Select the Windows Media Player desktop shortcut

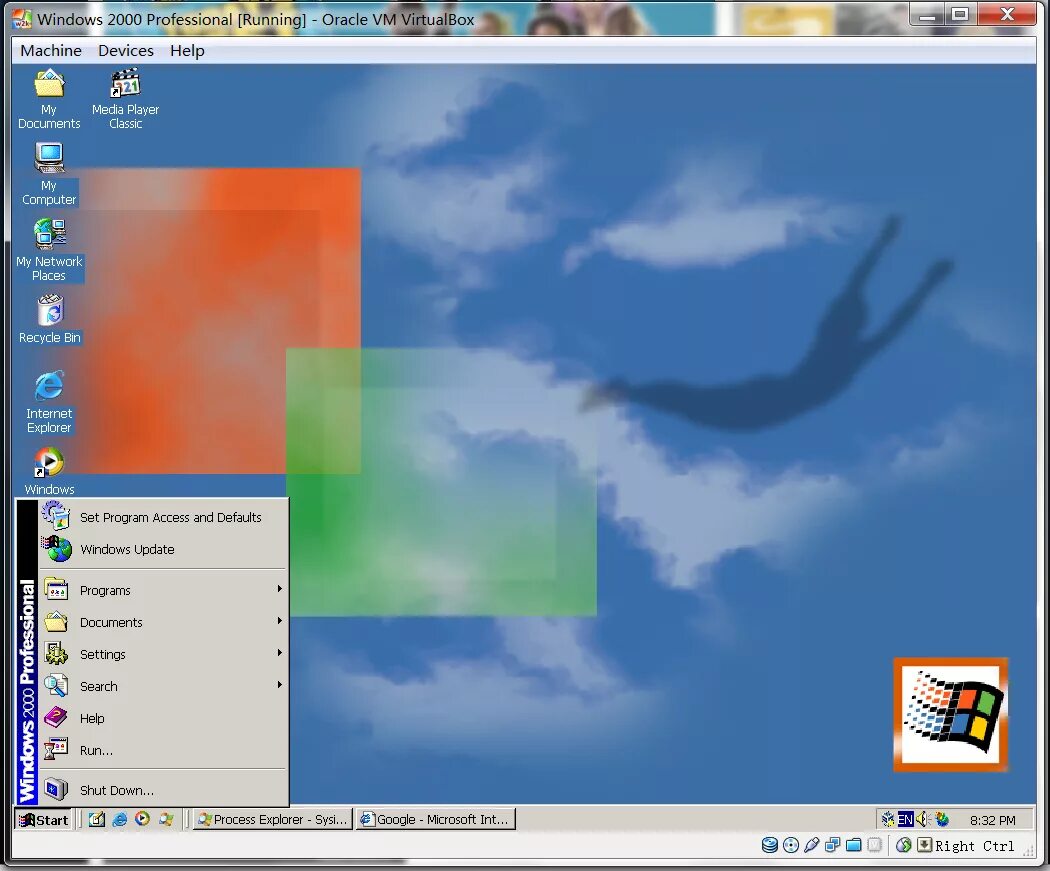pos(49,471)
